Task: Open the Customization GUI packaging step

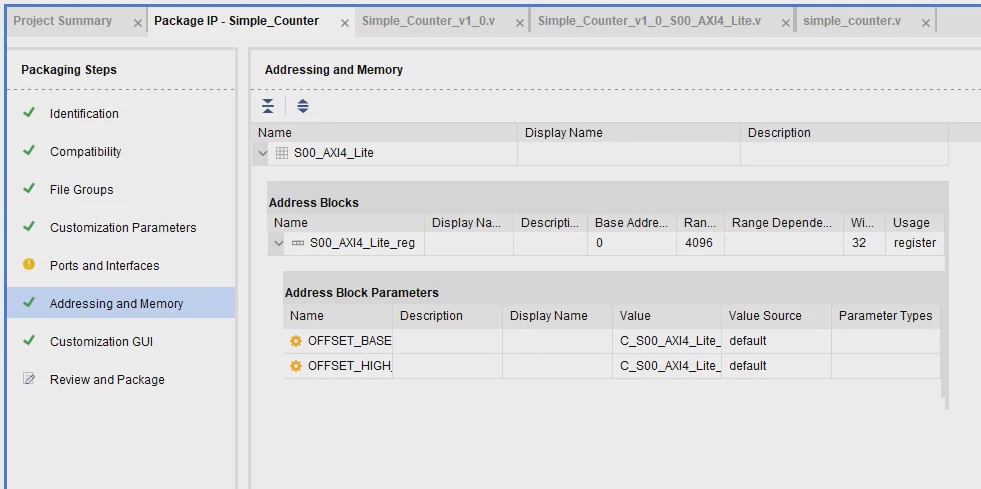Action: 101,341
